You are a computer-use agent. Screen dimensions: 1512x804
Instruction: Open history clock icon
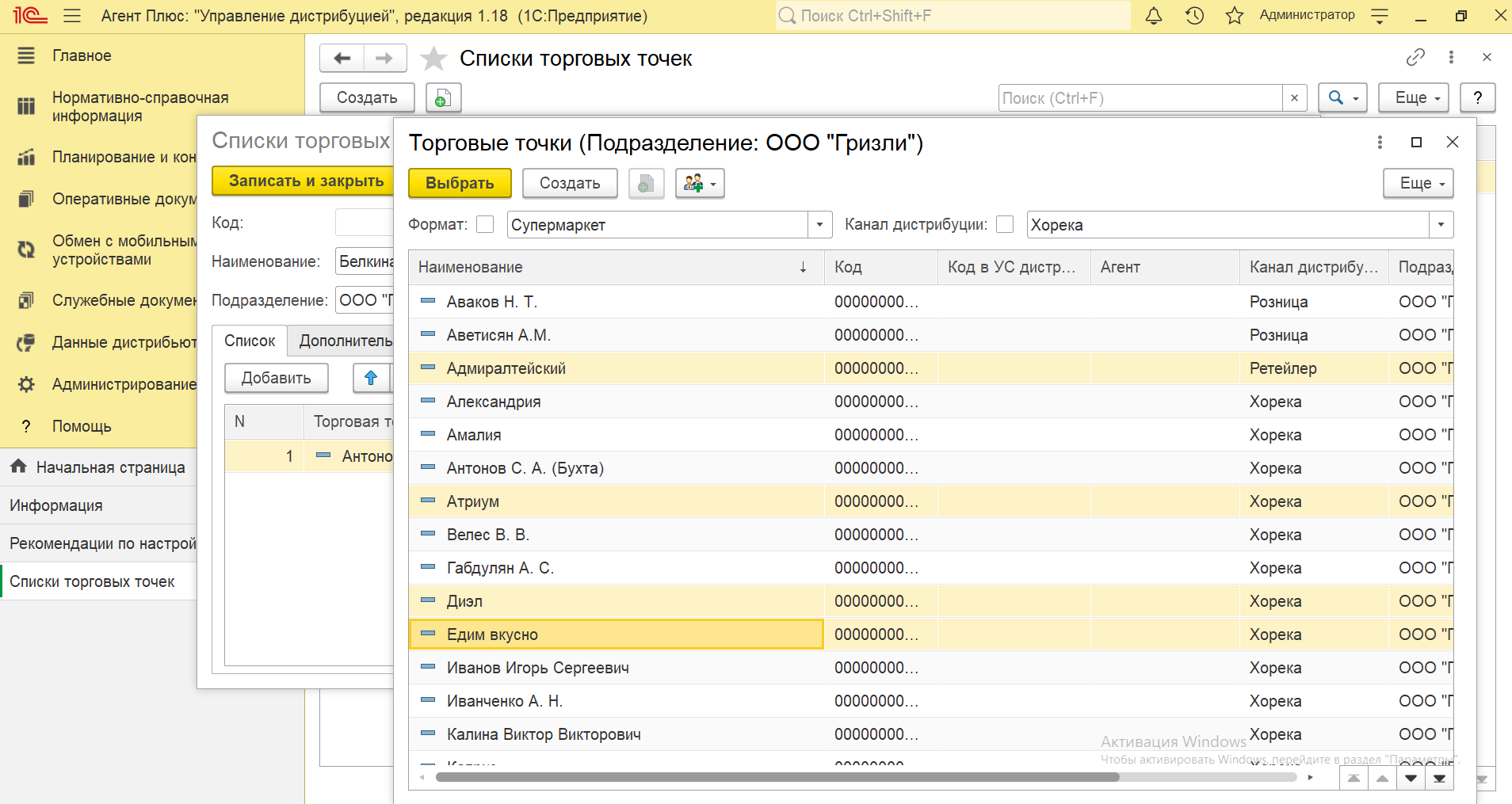click(x=1194, y=16)
